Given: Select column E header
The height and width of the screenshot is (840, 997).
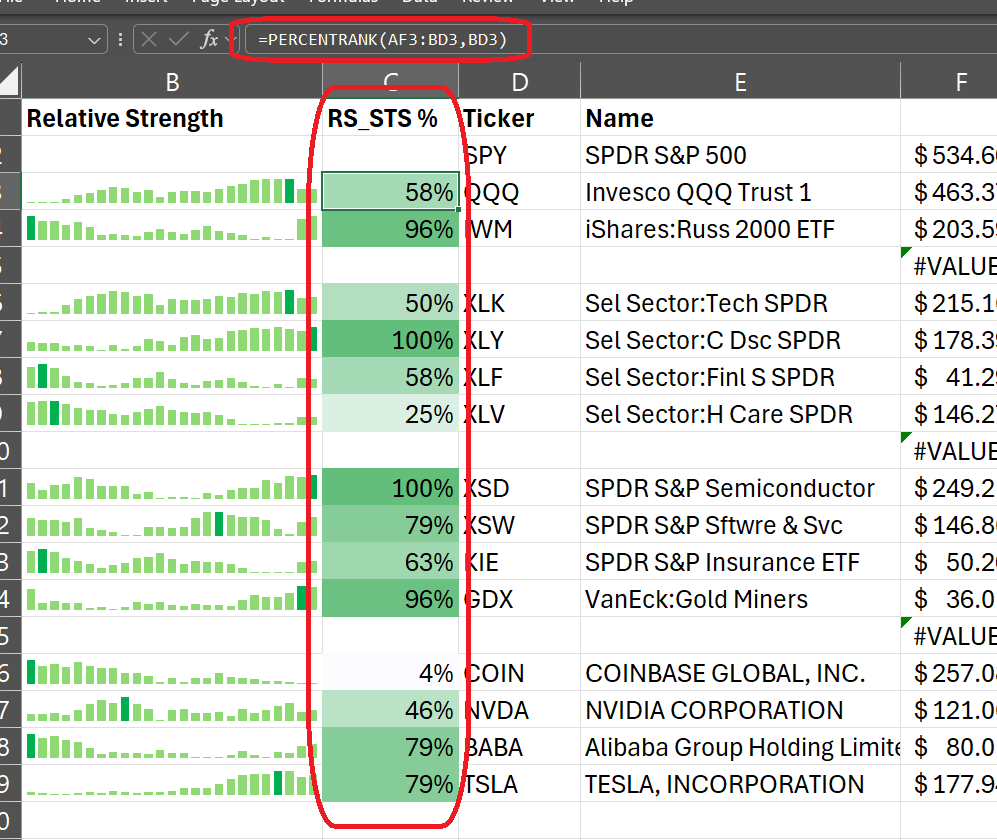Looking at the screenshot, I should point(740,81).
